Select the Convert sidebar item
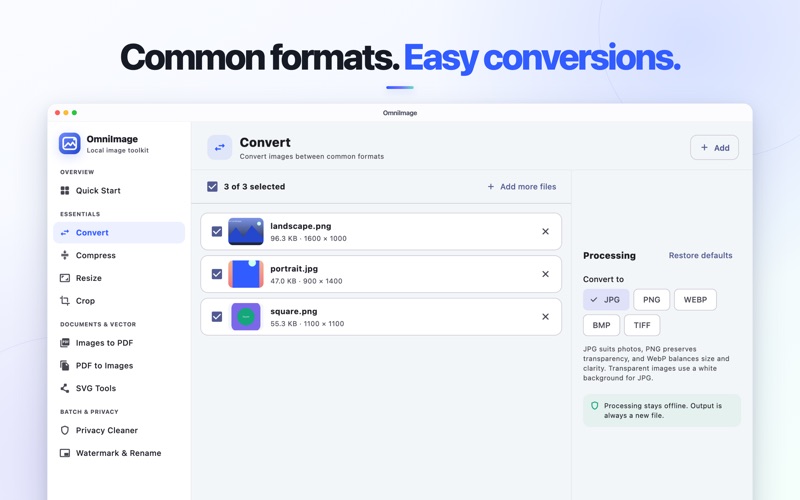The image size is (800, 500). coord(119,233)
